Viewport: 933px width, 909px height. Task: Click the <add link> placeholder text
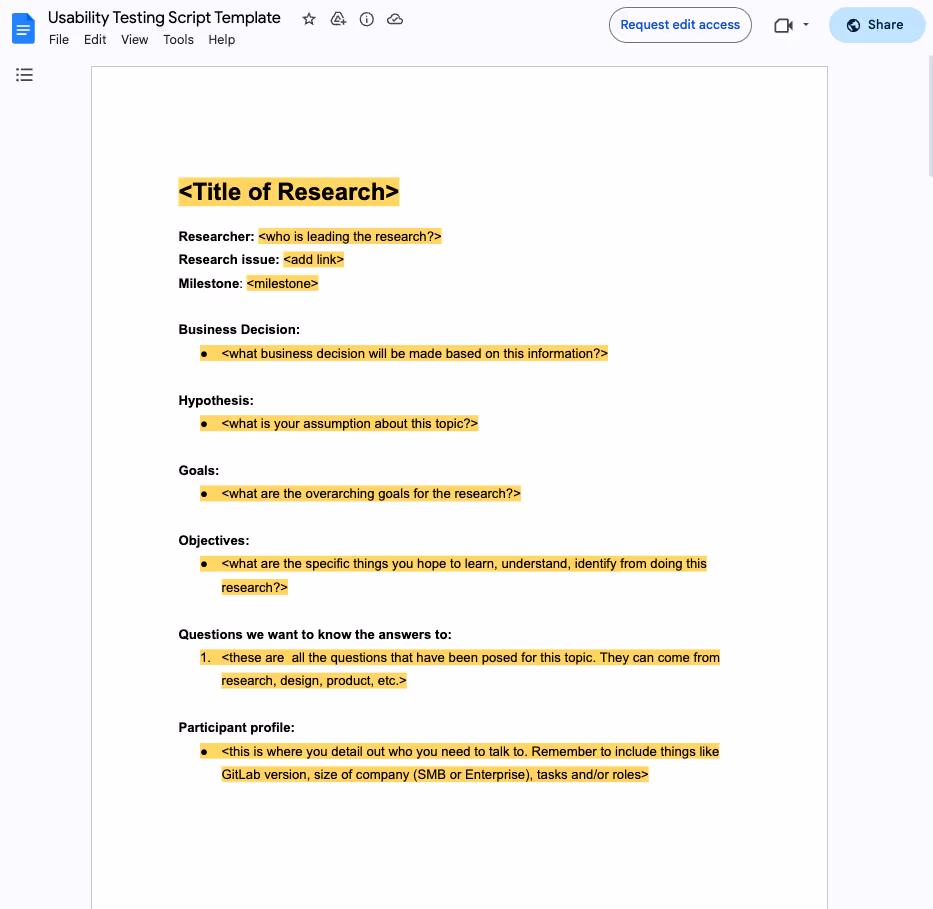click(x=314, y=259)
